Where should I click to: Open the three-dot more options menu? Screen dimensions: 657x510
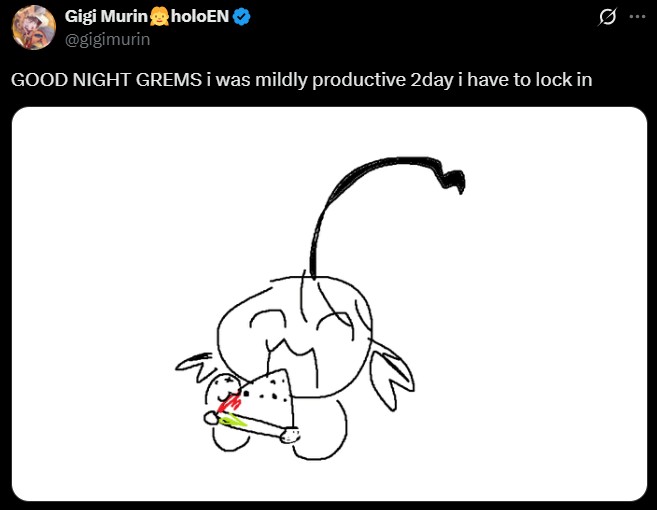tap(637, 17)
